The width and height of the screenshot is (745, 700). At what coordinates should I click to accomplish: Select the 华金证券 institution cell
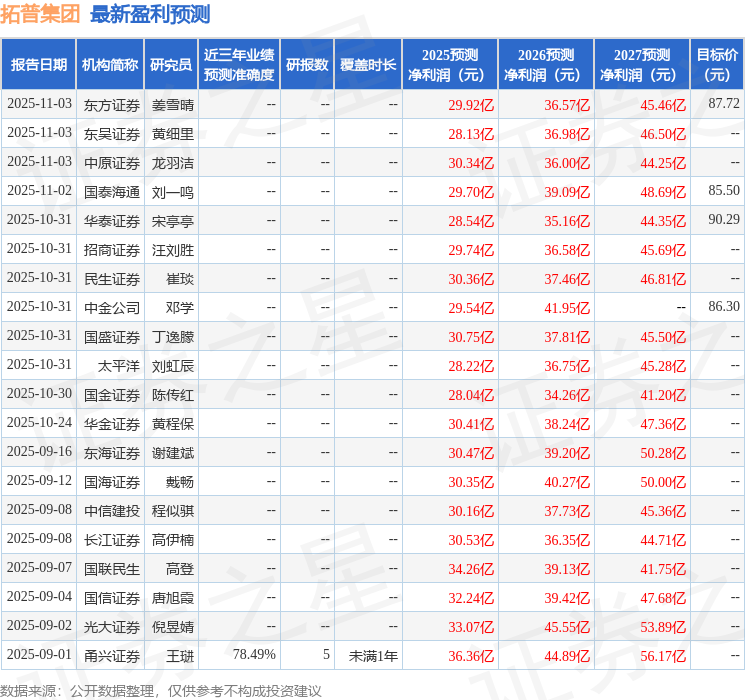tap(112, 424)
